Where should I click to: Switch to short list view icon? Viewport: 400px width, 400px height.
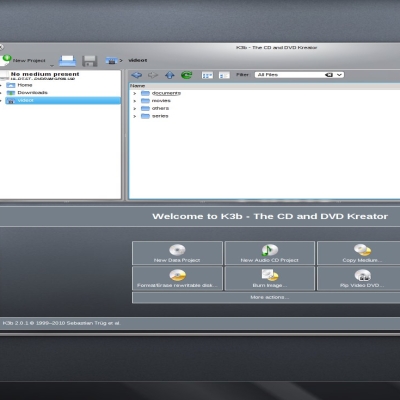tap(224, 75)
